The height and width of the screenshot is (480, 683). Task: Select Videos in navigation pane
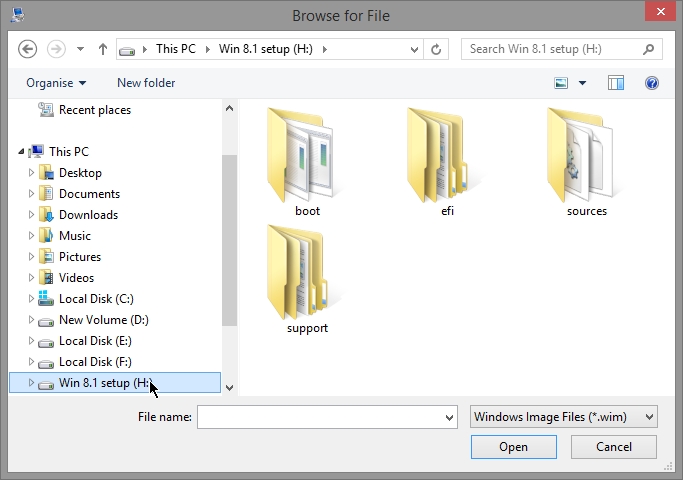pyautogui.click(x=76, y=277)
